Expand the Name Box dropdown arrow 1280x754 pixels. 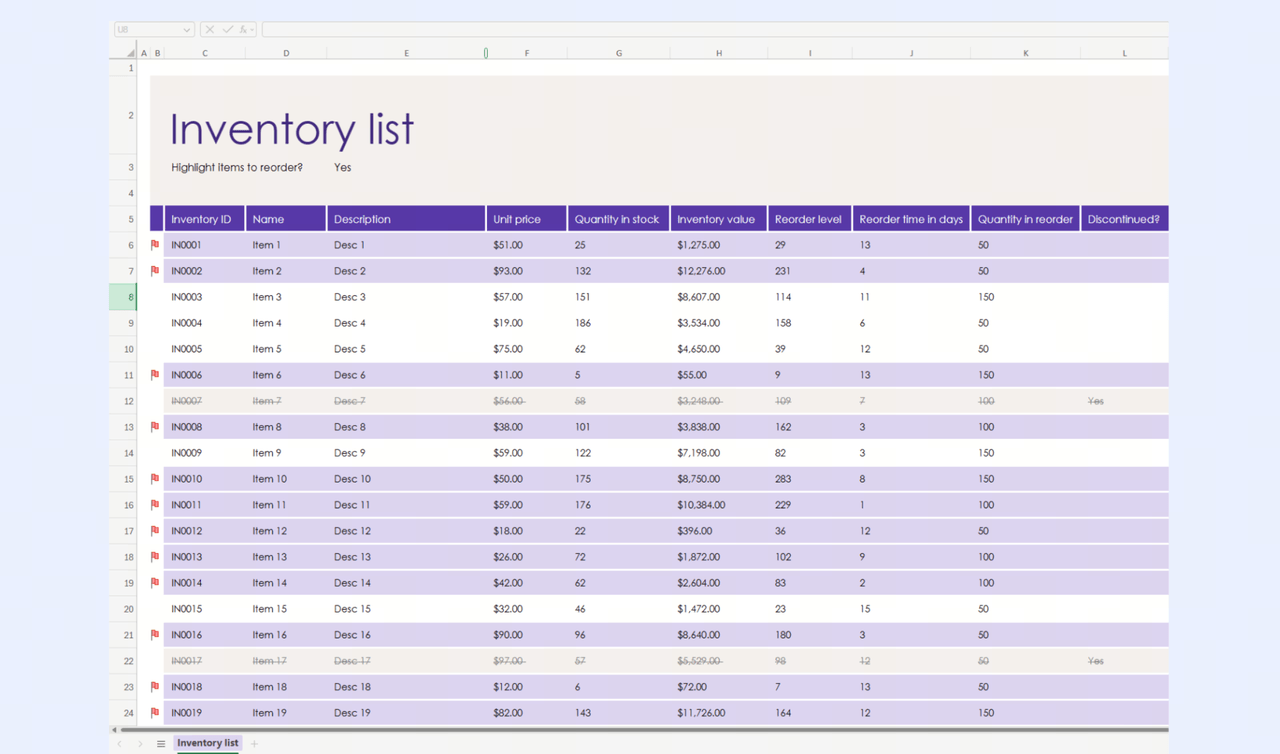point(186,30)
